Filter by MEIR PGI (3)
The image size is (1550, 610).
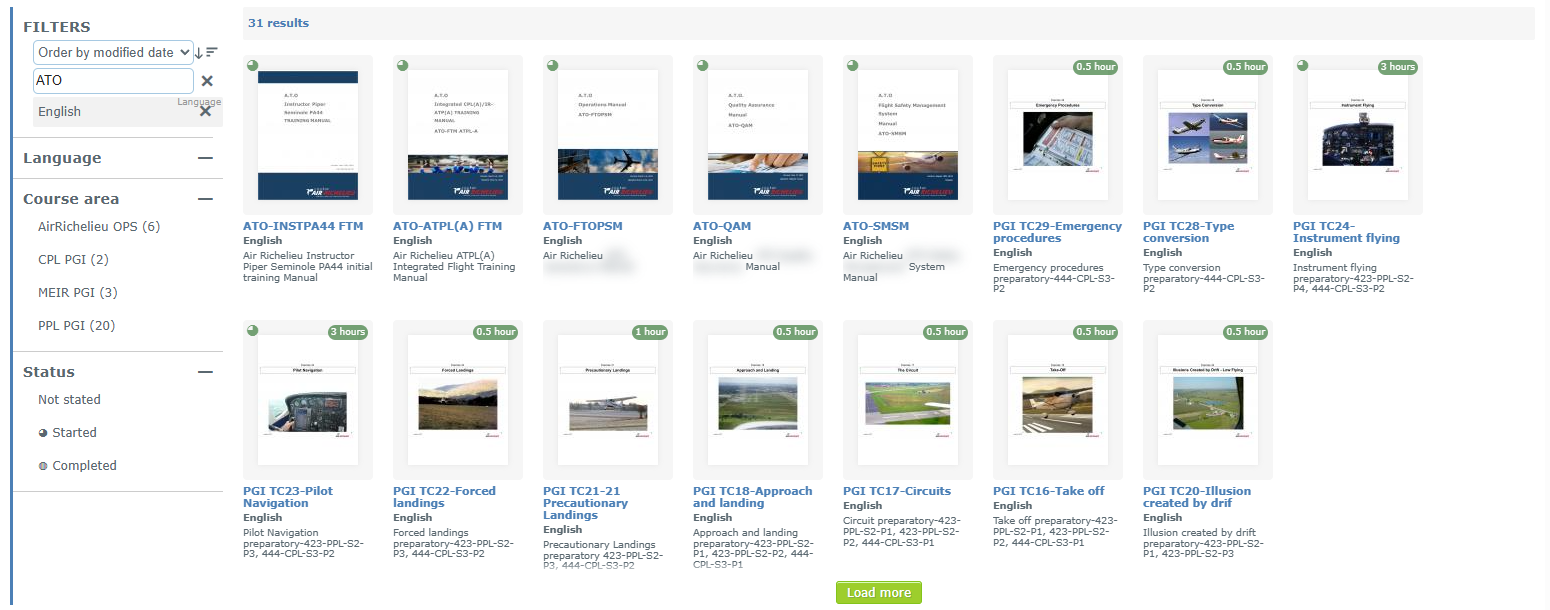pyautogui.click(x=78, y=293)
